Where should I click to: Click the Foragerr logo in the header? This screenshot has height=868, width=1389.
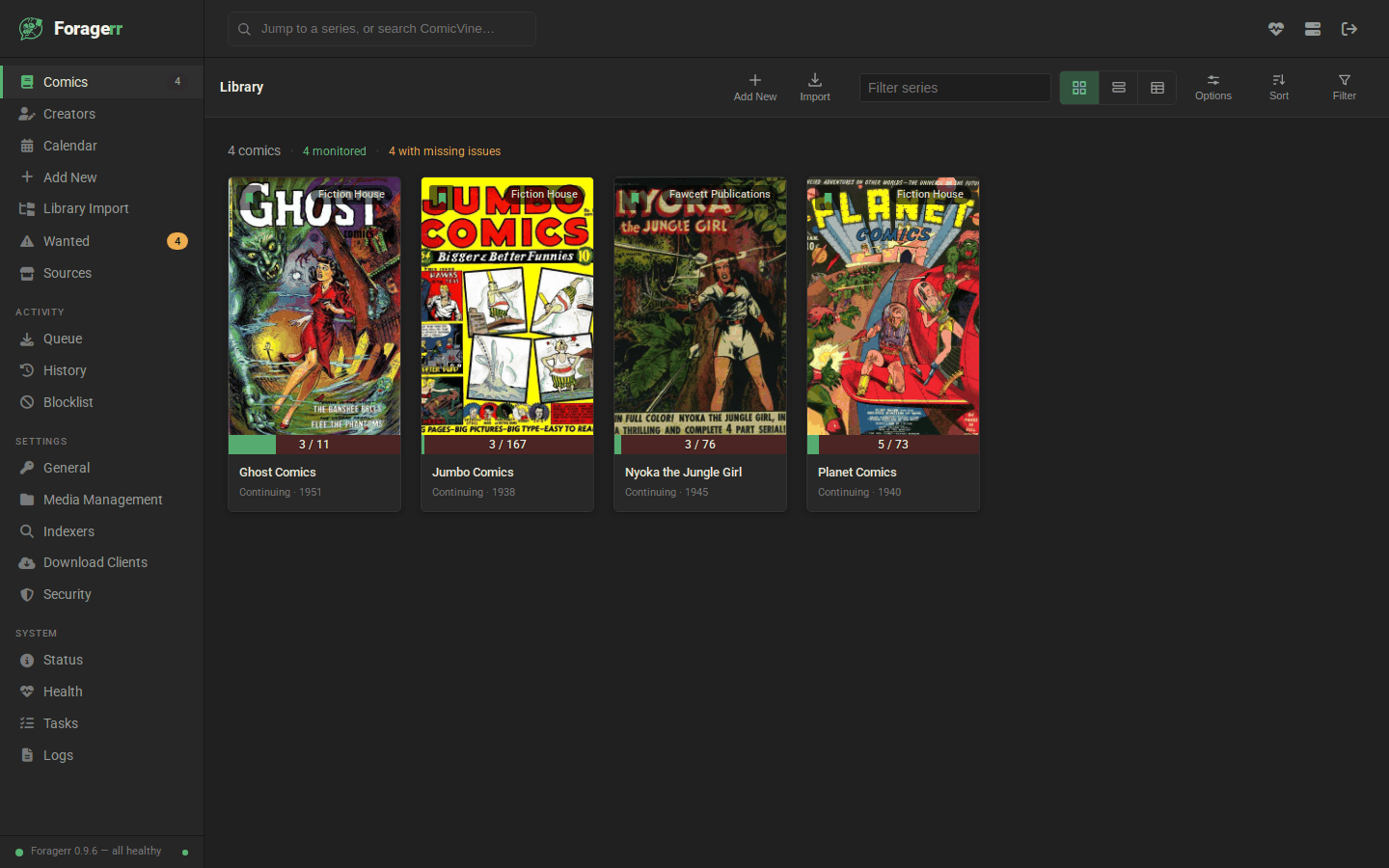70,29
